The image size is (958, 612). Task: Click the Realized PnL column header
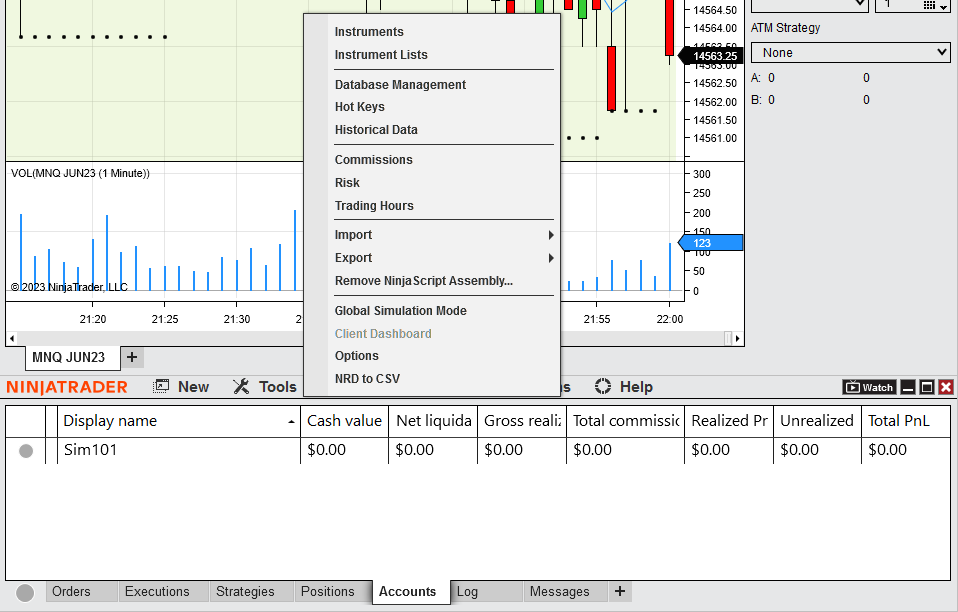click(729, 421)
